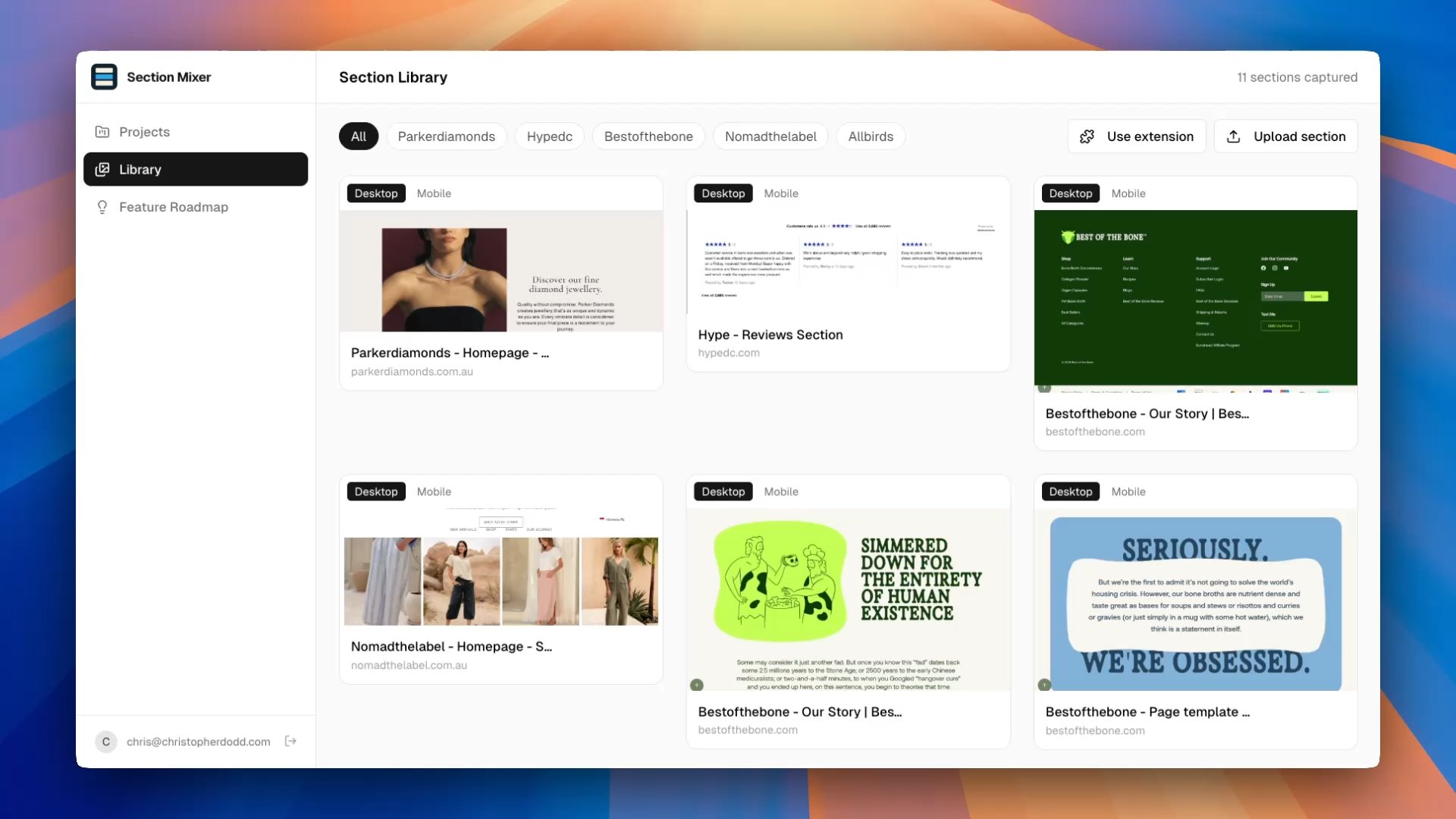Click the green badge on the Simmered Down thumbnail
This screenshot has width=1456, height=819.
pyautogui.click(x=697, y=685)
